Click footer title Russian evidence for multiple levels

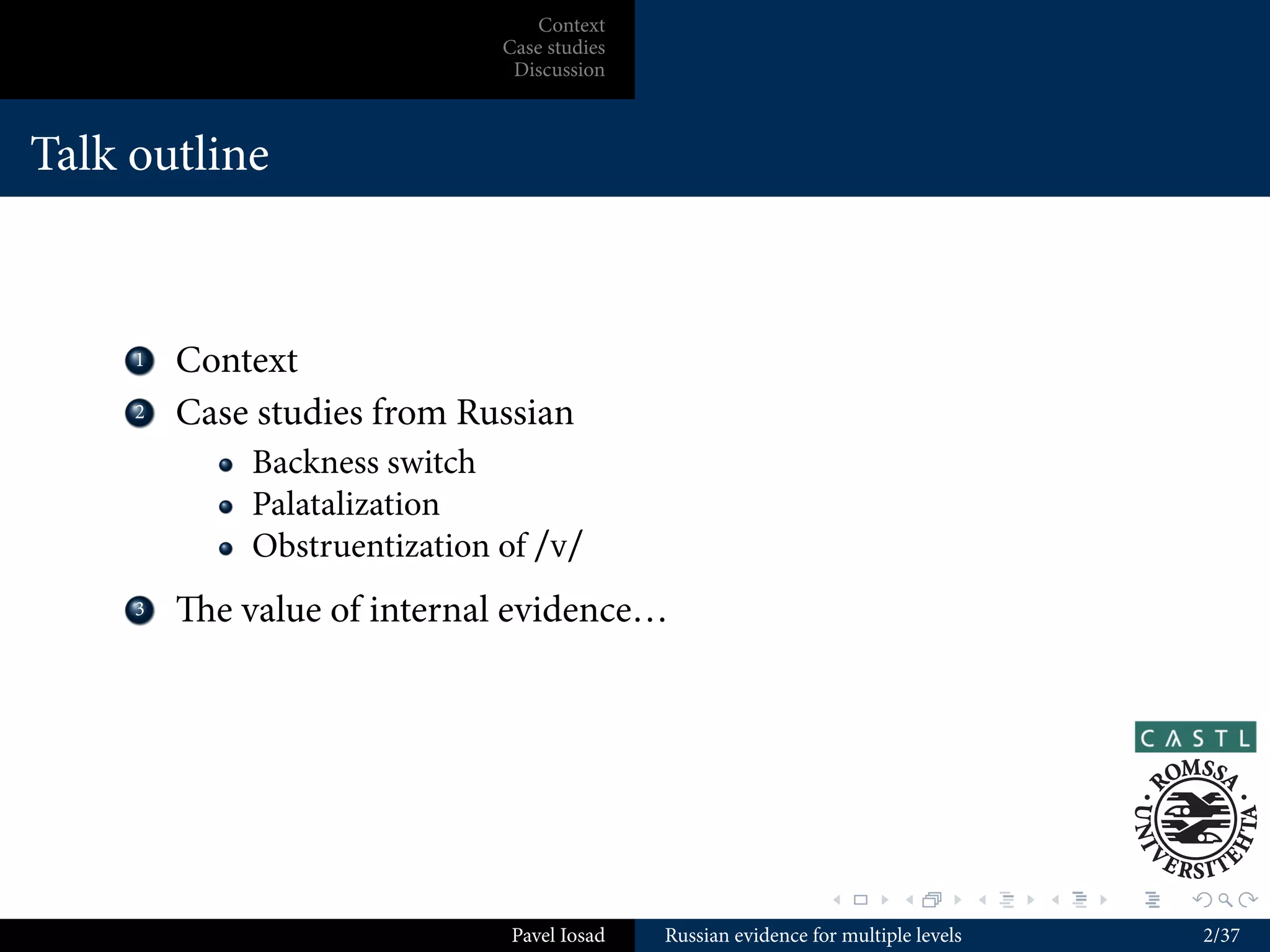click(813, 935)
